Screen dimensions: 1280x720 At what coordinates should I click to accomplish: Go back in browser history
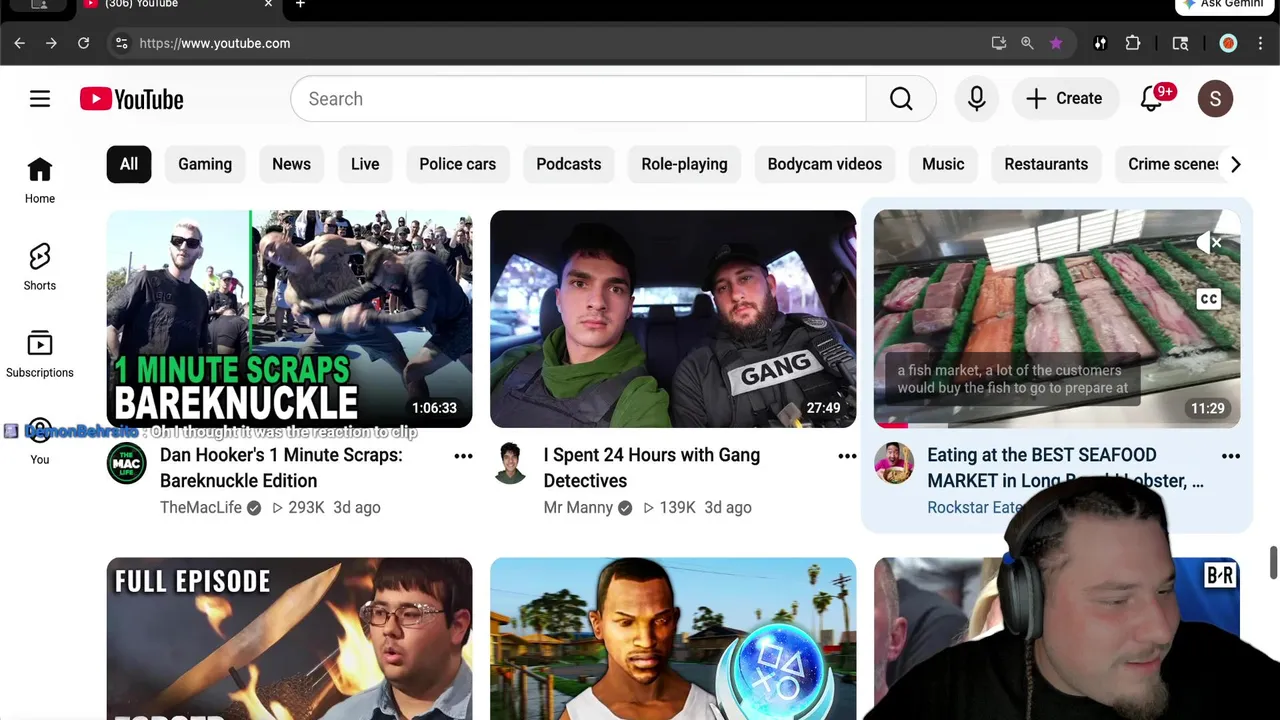19,43
